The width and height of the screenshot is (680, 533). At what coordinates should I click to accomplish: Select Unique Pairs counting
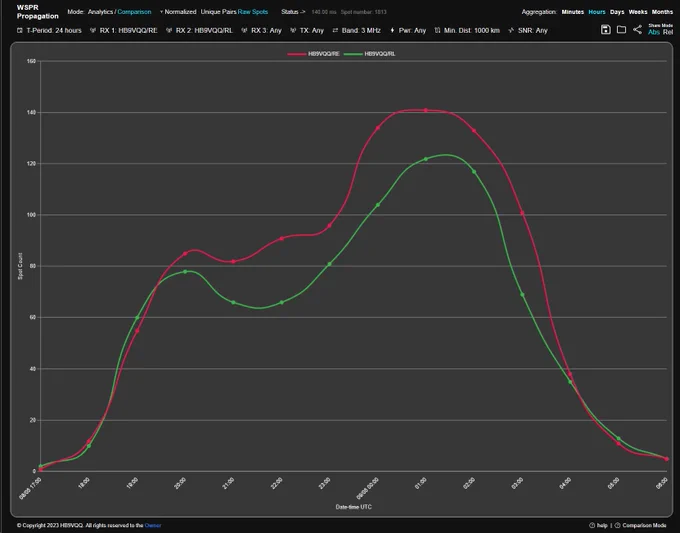pyautogui.click(x=218, y=12)
